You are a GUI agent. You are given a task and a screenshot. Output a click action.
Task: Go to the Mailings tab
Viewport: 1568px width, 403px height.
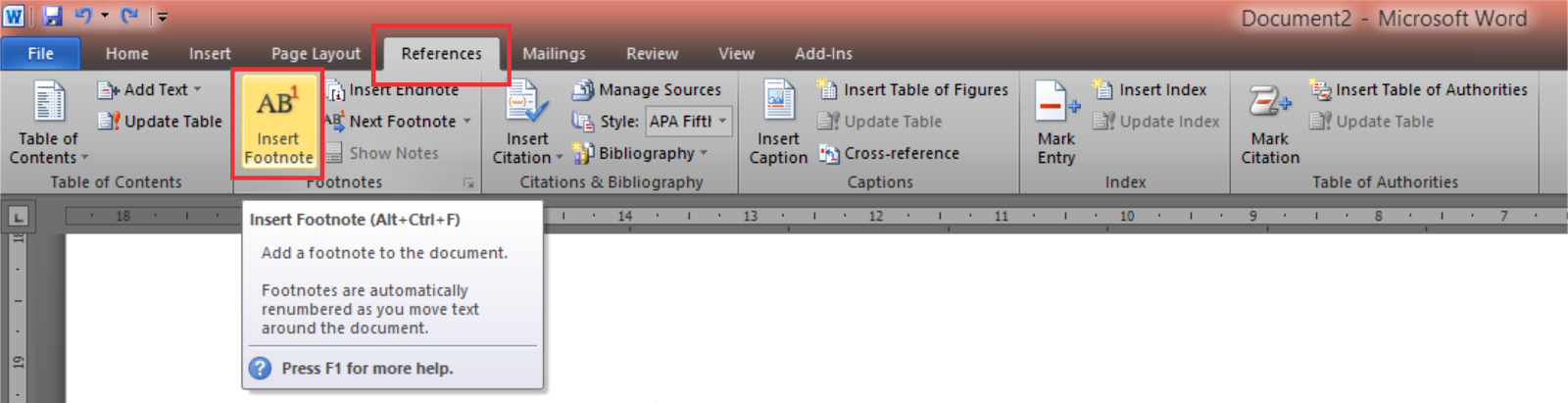pyautogui.click(x=554, y=54)
